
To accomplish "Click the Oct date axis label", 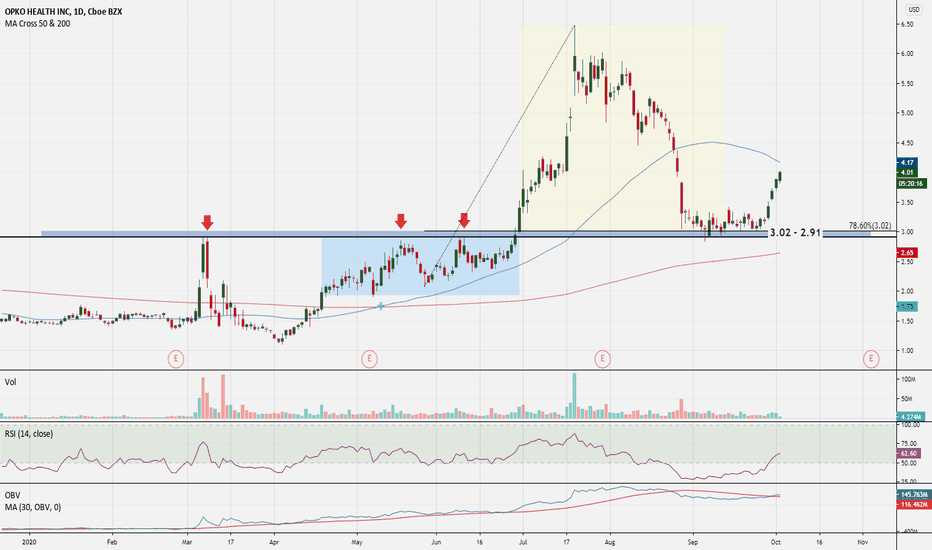I will pos(775,542).
